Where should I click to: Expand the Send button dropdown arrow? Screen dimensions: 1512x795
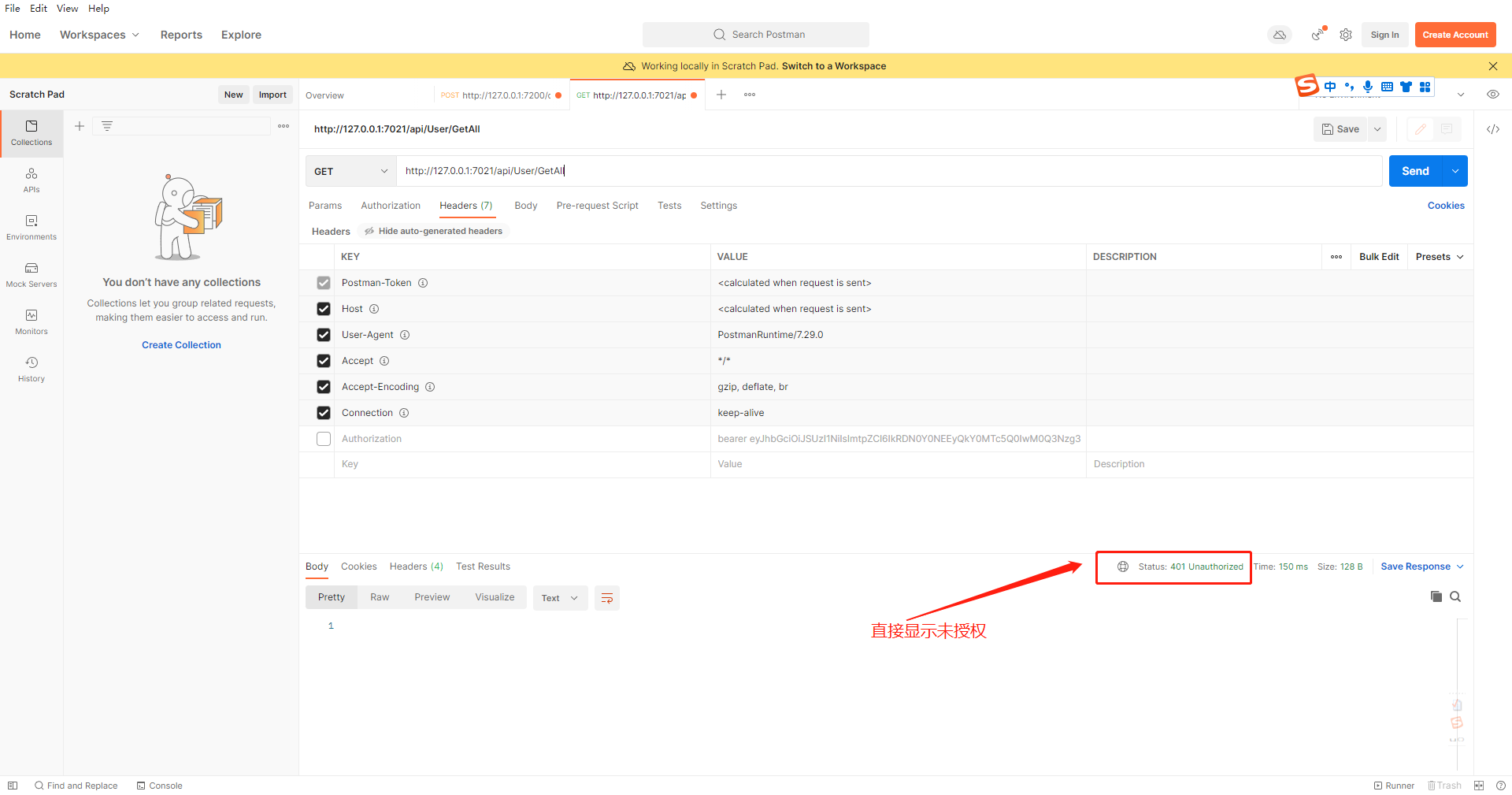click(x=1455, y=171)
